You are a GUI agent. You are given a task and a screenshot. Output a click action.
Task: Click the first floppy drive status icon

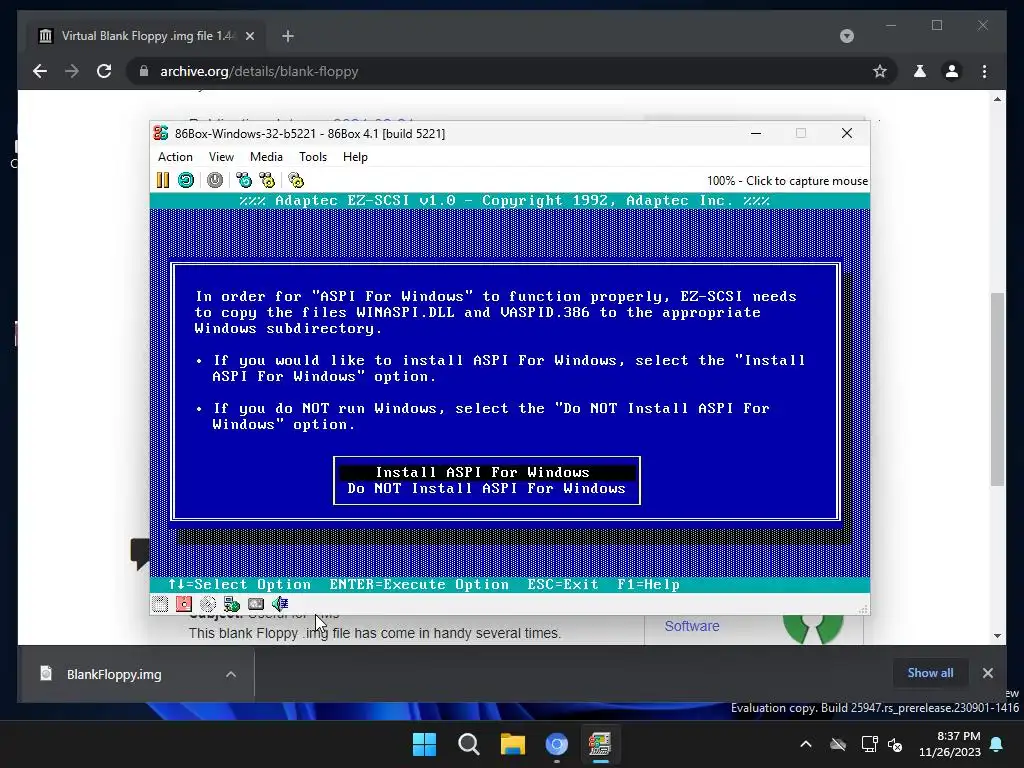click(x=160, y=604)
